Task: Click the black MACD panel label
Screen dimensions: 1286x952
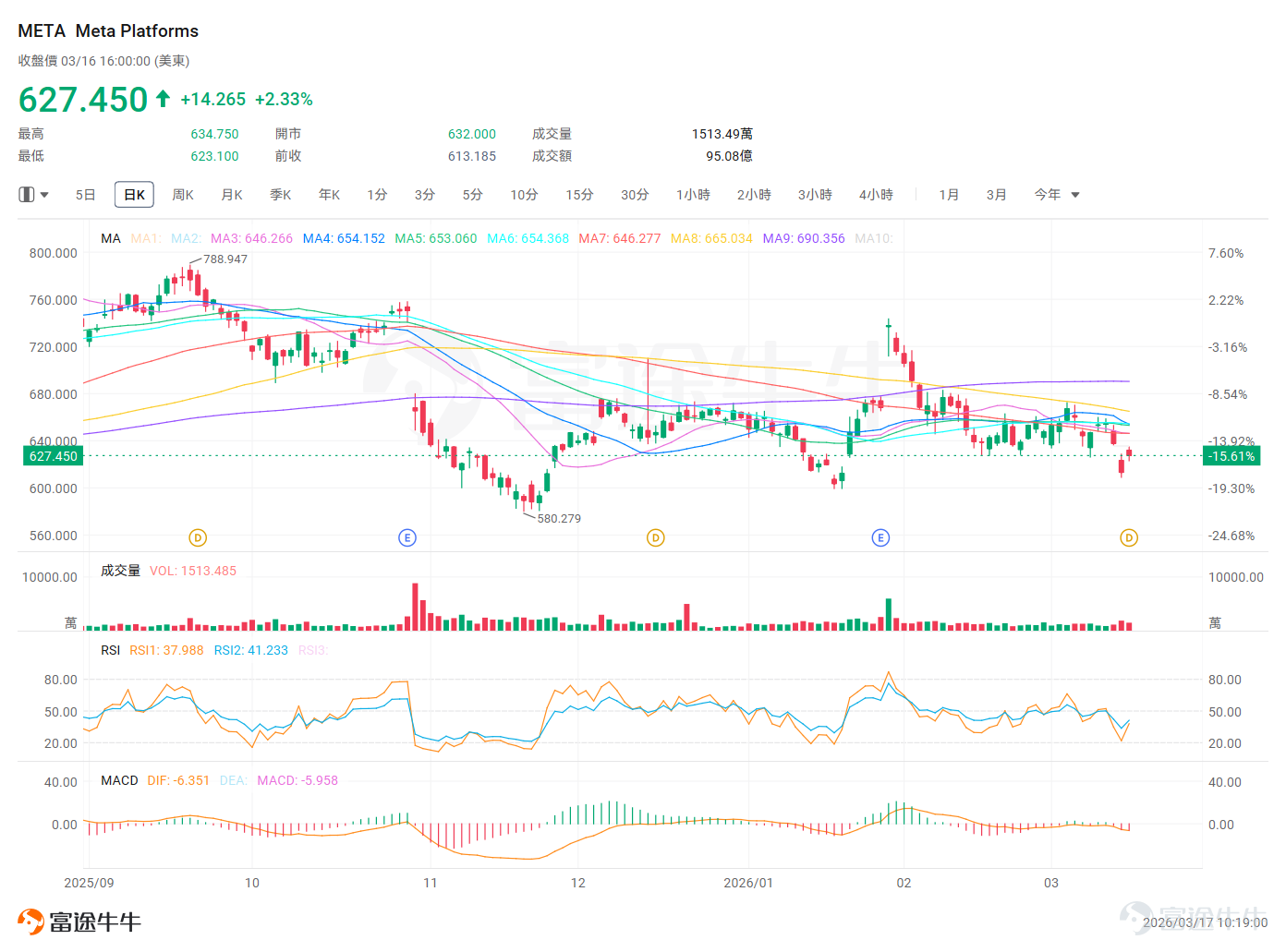Action: 119,780
